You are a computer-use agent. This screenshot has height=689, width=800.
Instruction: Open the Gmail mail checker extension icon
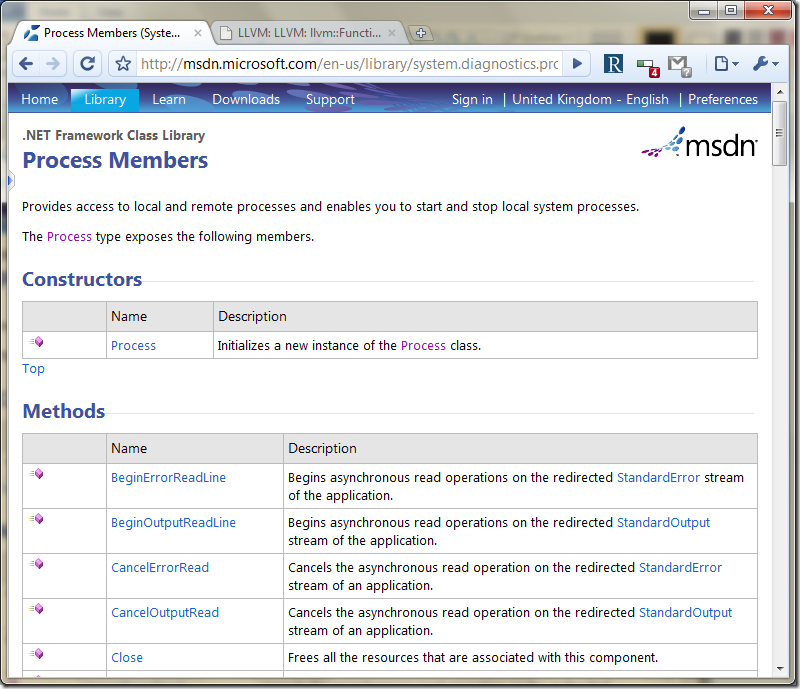point(680,65)
